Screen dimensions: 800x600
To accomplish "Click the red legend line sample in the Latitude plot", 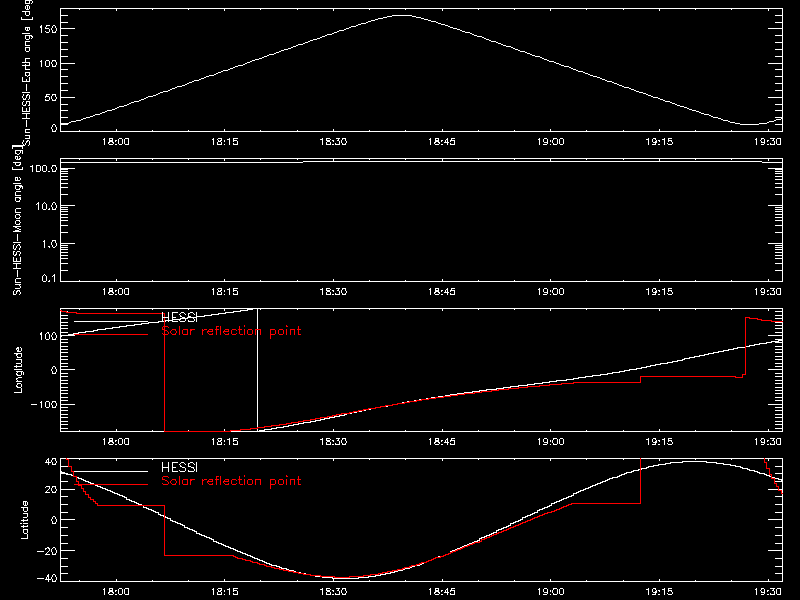I will click(111, 484).
